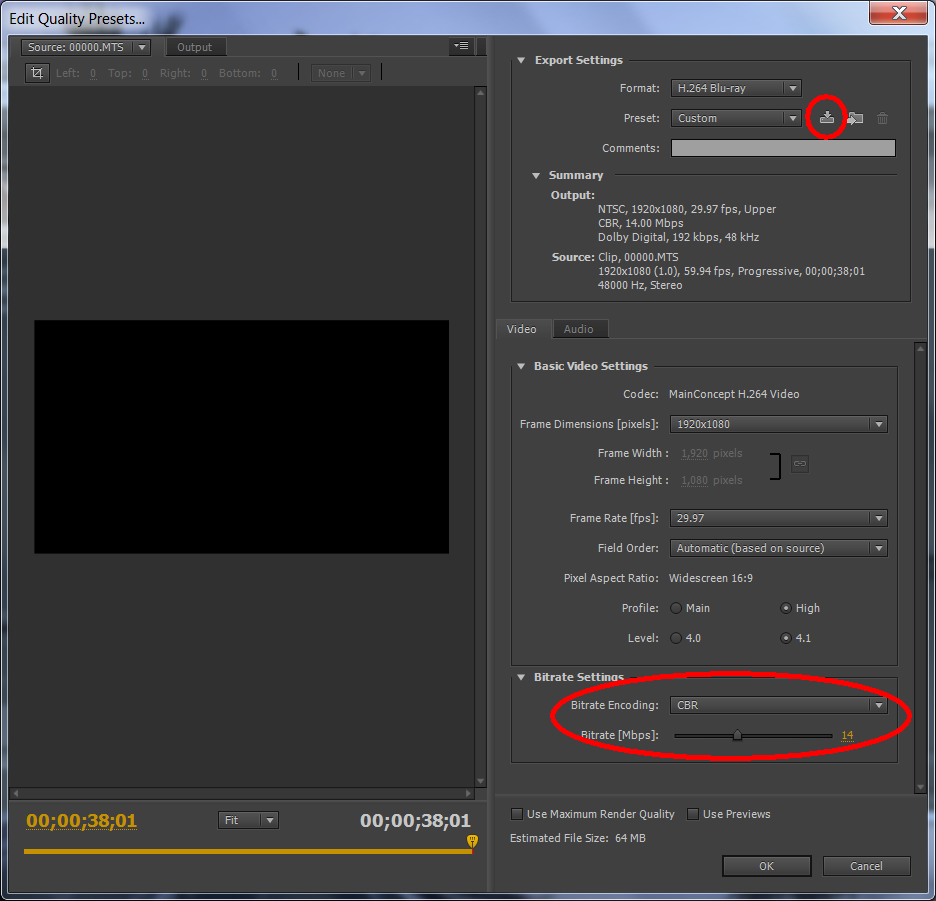The image size is (936, 901).
Task: Collapse the Summary section
Action: click(535, 176)
